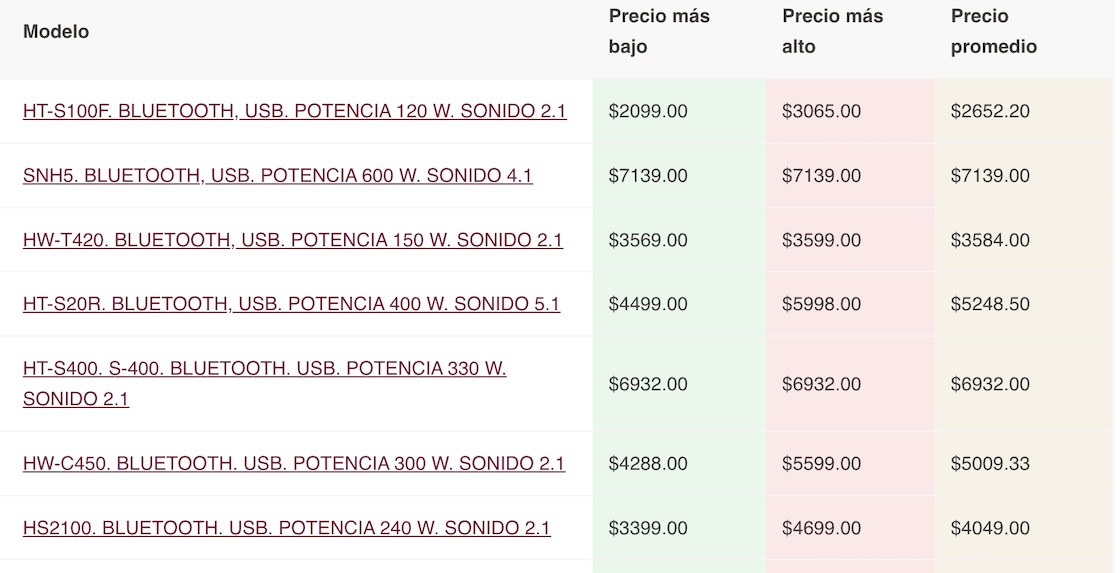Image resolution: width=1120 pixels, height=573 pixels.
Task: Follow the HT-S400 330 W model link
Action: (x=264, y=369)
